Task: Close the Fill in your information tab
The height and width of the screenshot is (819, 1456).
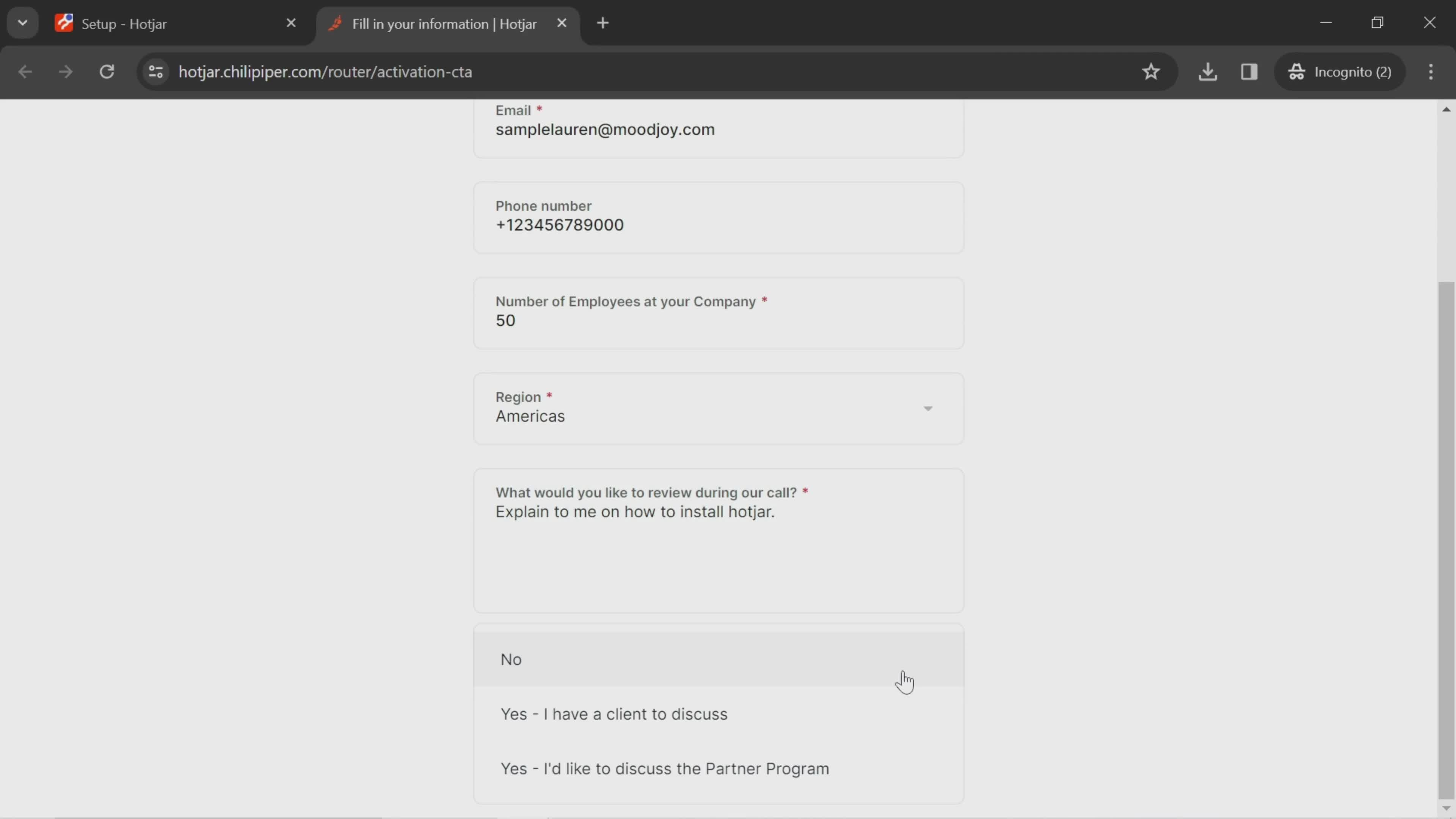Action: tap(561, 23)
